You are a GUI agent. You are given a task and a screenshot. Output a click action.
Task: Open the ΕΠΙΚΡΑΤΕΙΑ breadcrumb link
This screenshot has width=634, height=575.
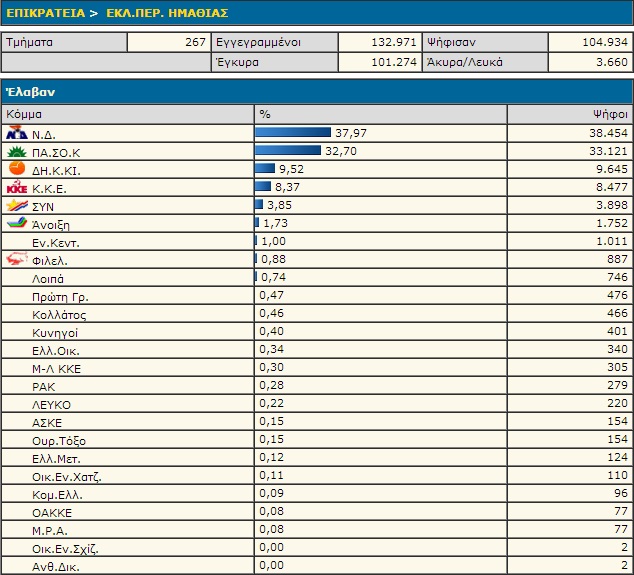coord(45,13)
